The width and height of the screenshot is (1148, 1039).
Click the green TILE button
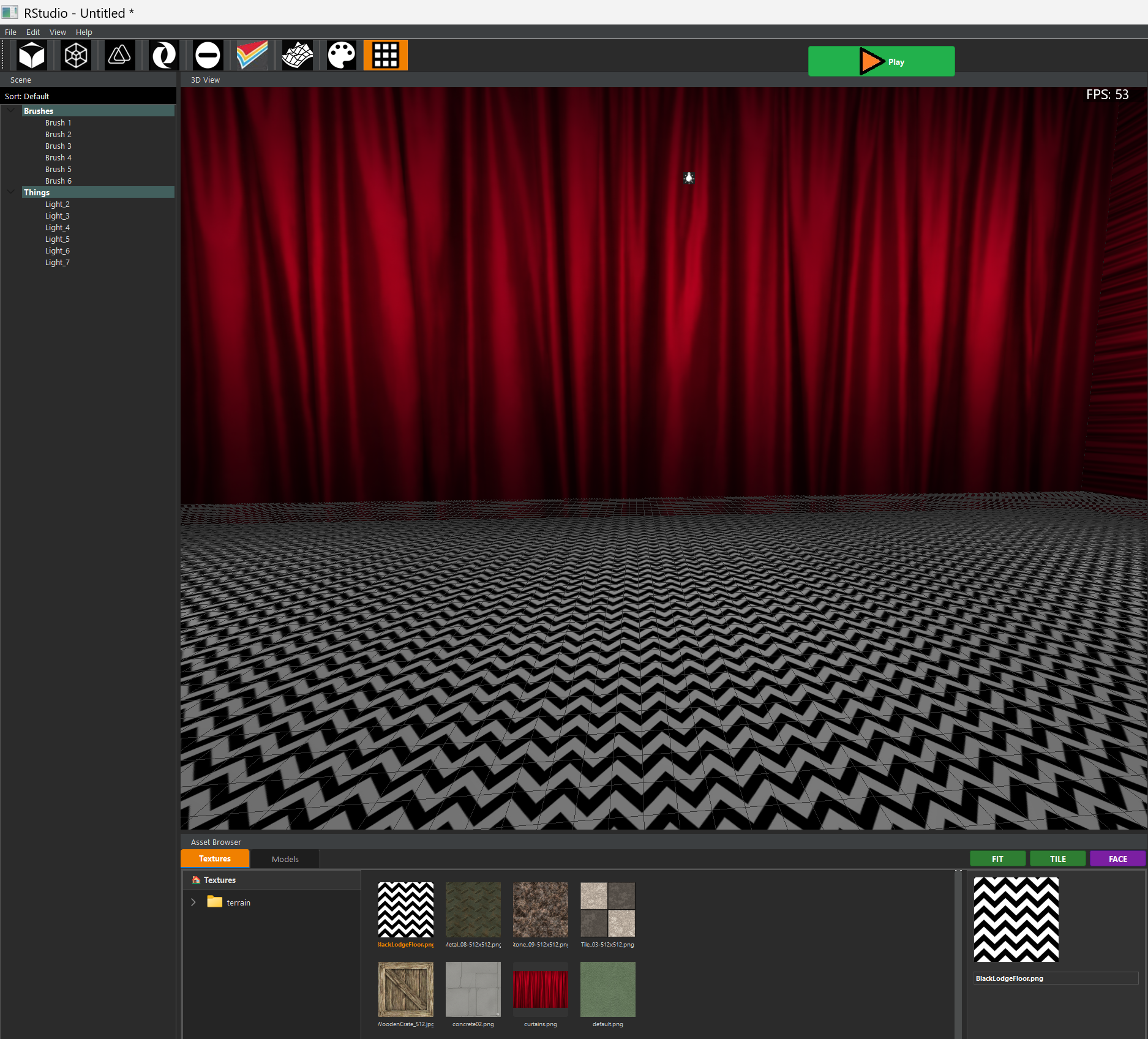pyautogui.click(x=1057, y=859)
